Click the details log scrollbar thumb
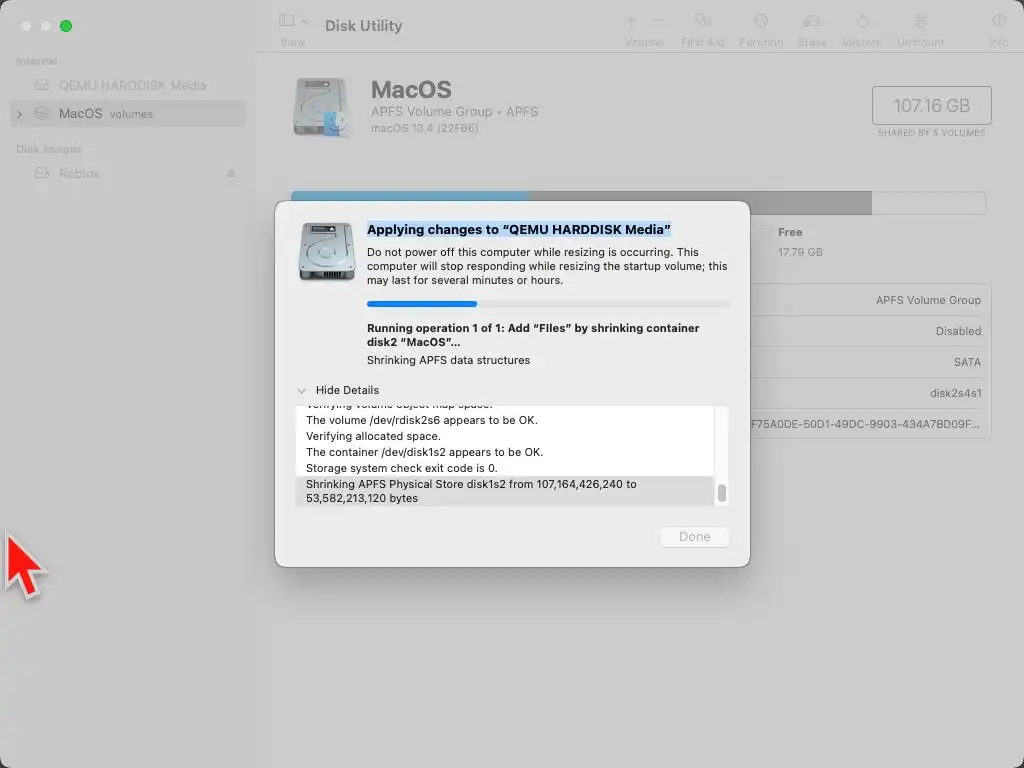Screen dimensions: 1024x768 point(721,493)
